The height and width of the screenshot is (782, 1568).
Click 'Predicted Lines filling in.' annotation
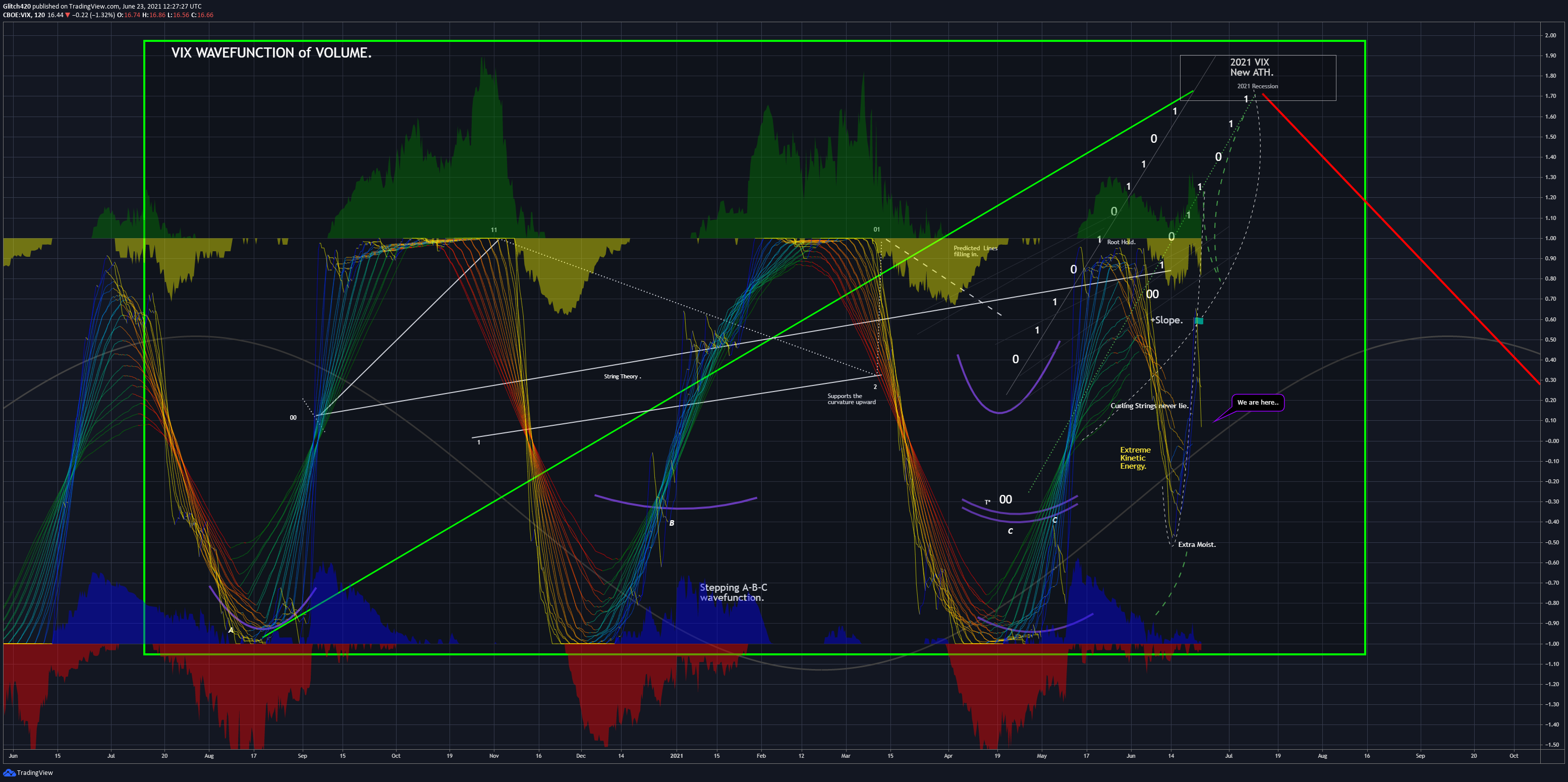(x=975, y=251)
